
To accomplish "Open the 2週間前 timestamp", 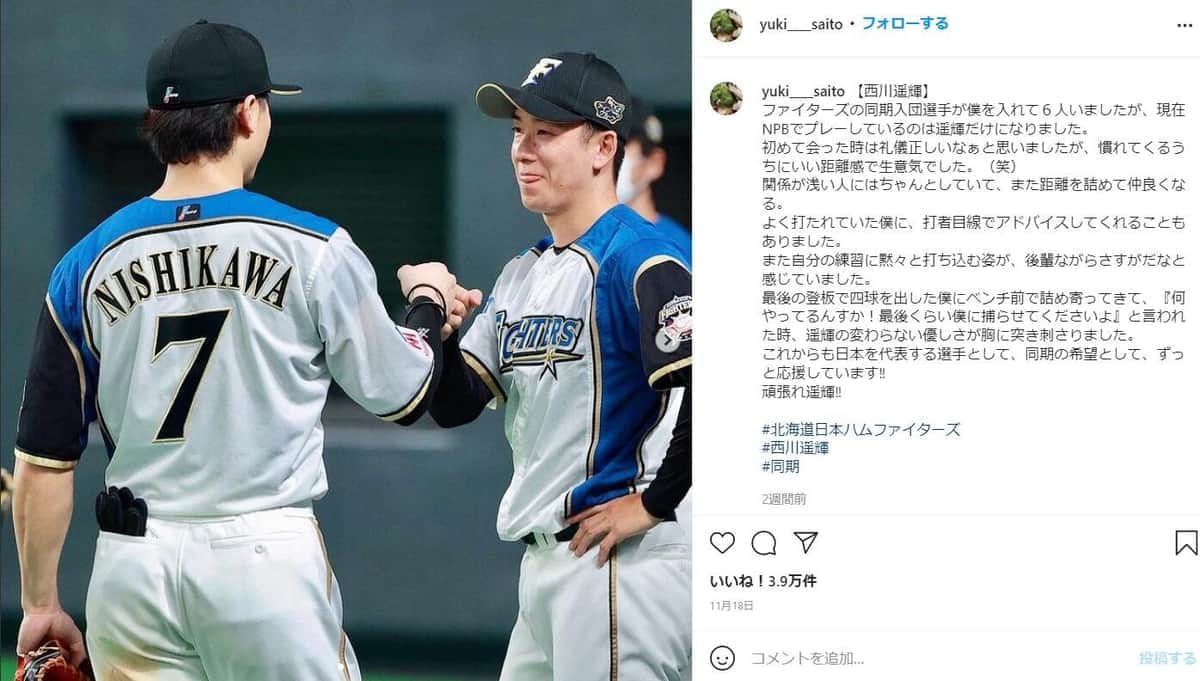I will pyautogui.click(x=784, y=498).
